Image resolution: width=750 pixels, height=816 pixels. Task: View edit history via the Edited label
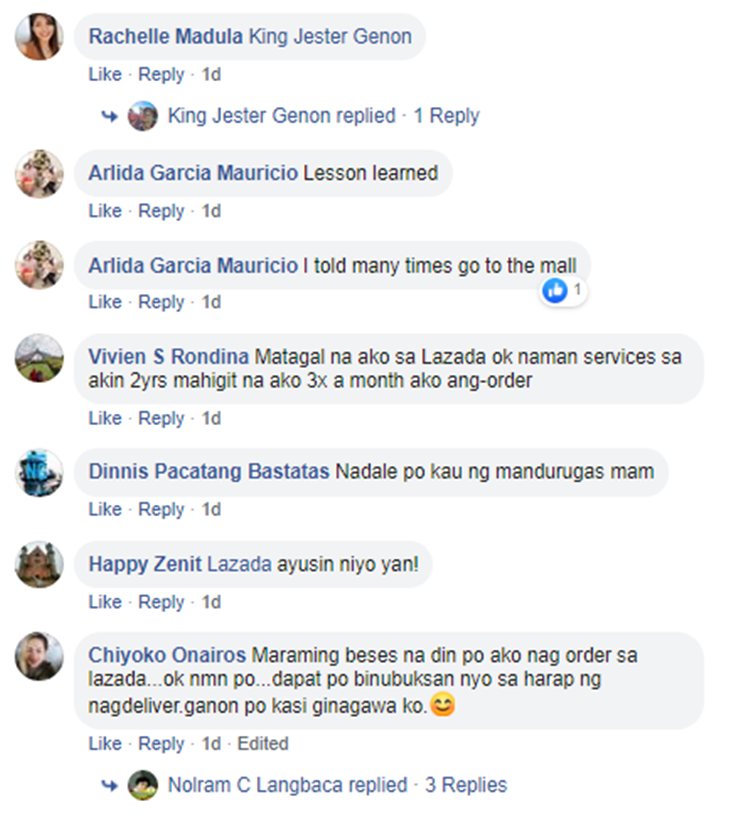(x=262, y=744)
